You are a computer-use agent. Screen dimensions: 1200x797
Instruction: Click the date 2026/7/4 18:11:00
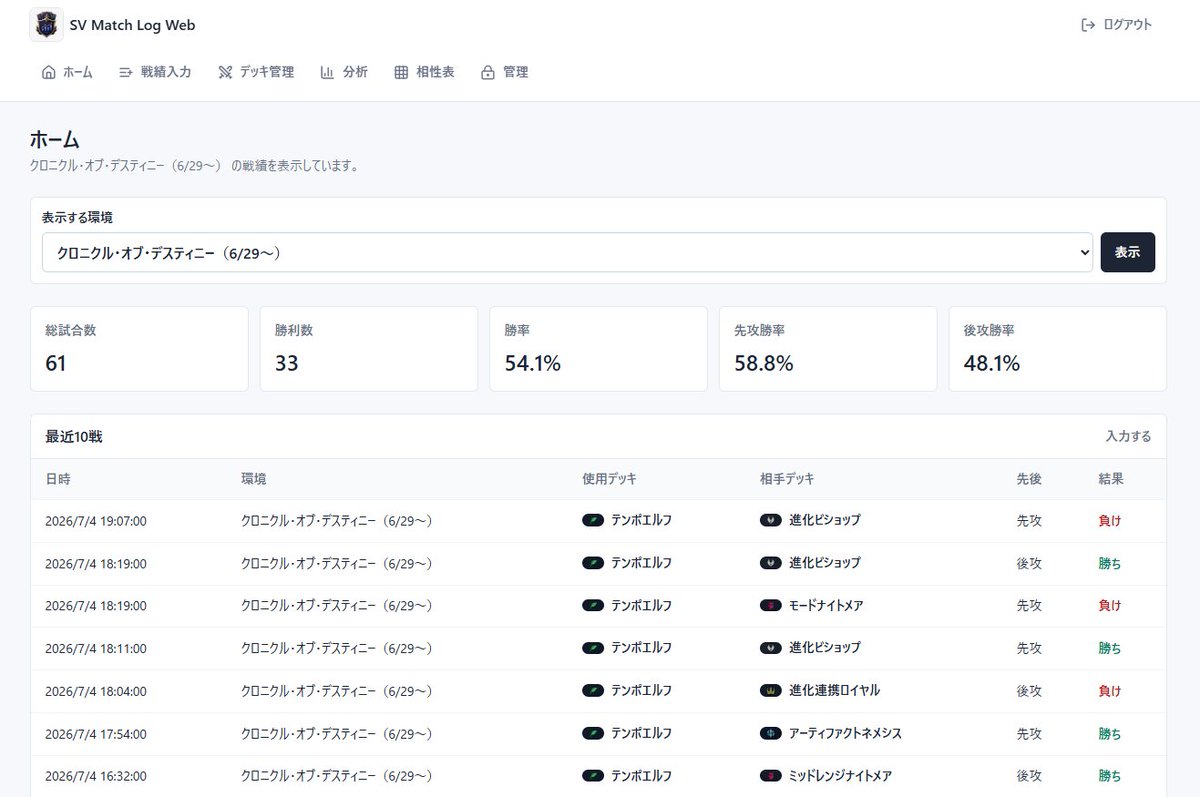point(96,648)
